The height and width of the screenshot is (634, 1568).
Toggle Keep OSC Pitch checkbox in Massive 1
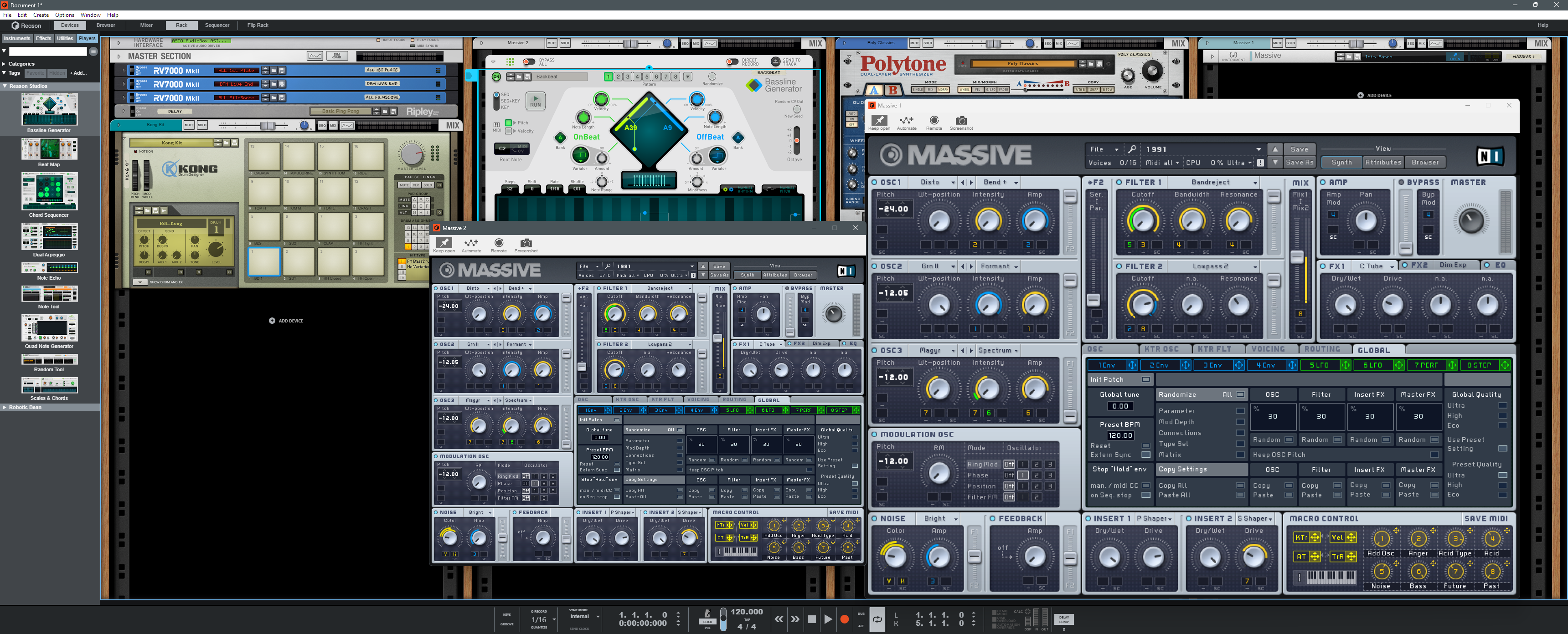click(1435, 455)
